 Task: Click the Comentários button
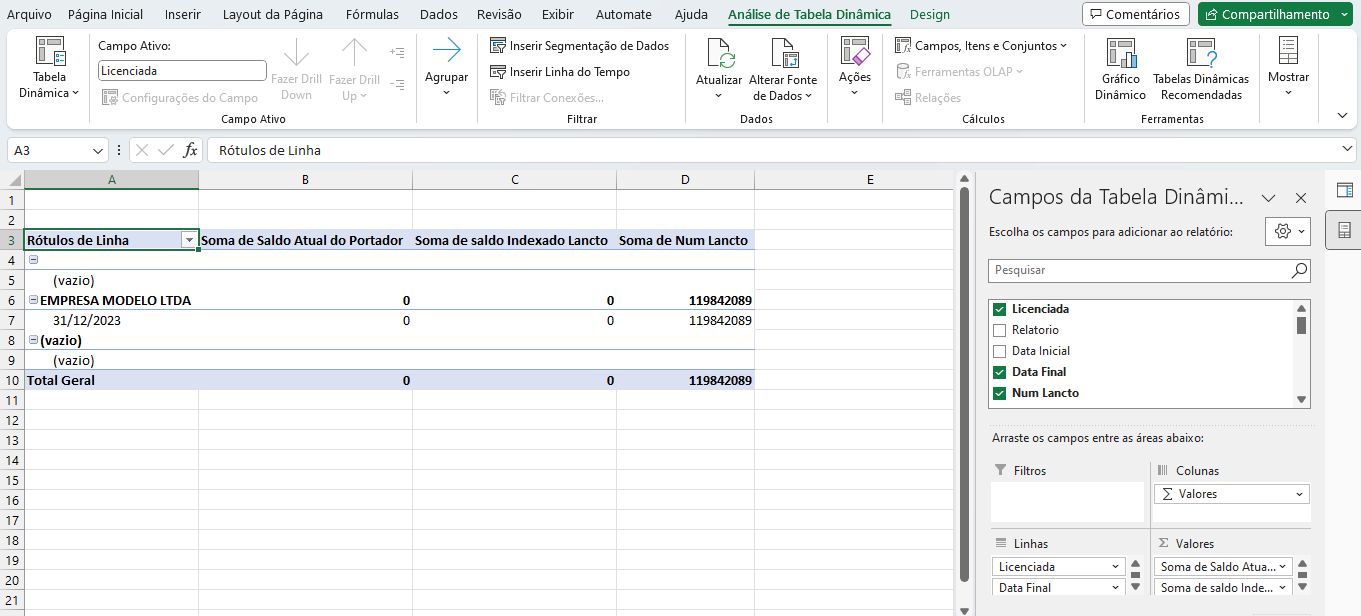tap(1136, 14)
